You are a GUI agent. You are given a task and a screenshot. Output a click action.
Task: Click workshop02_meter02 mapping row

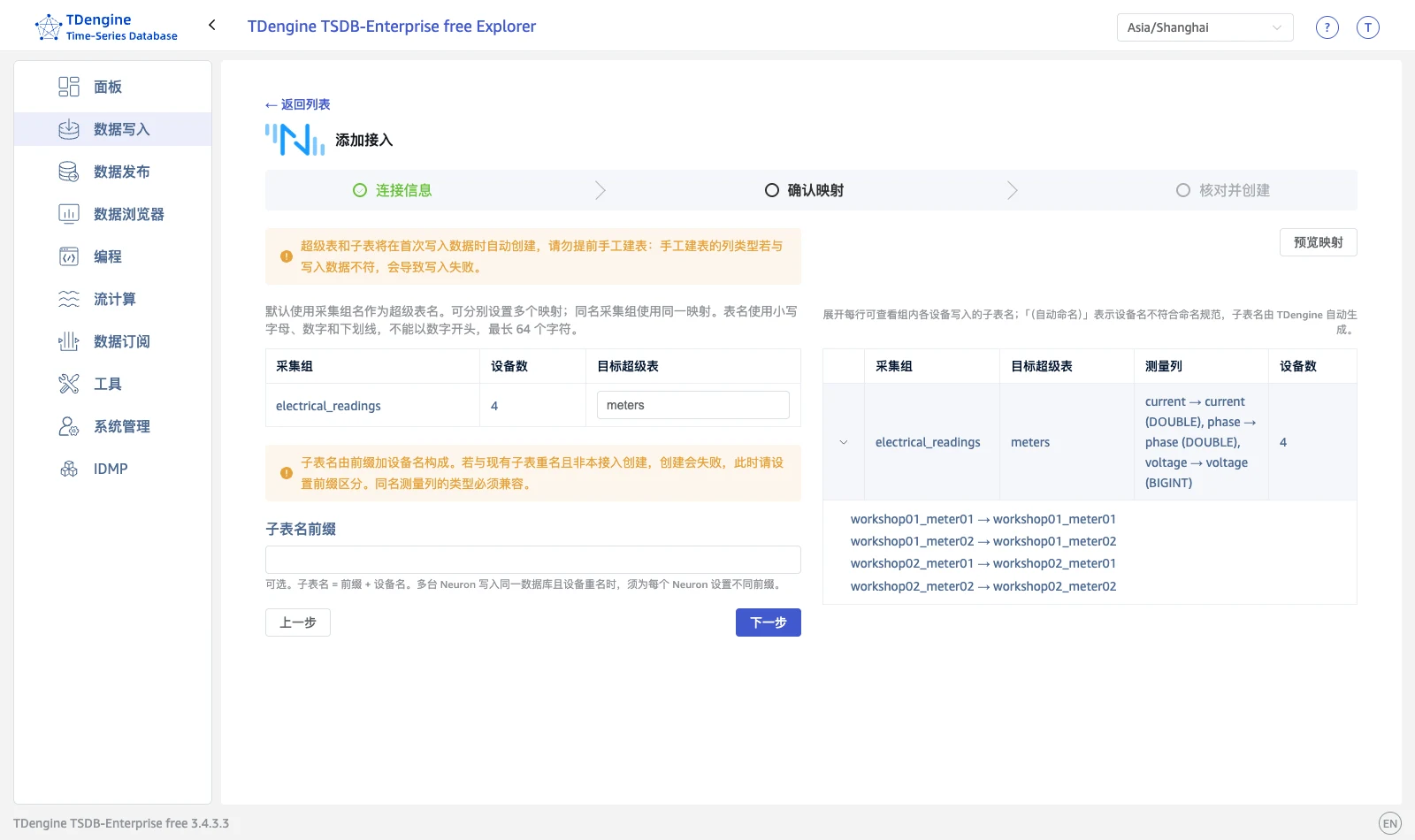[983, 586]
